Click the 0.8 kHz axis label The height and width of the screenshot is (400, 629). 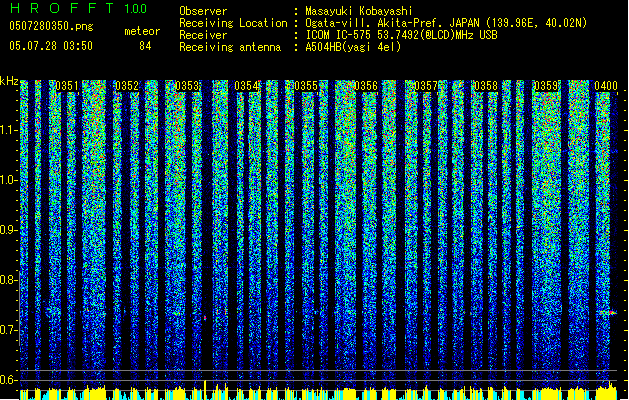(9, 280)
